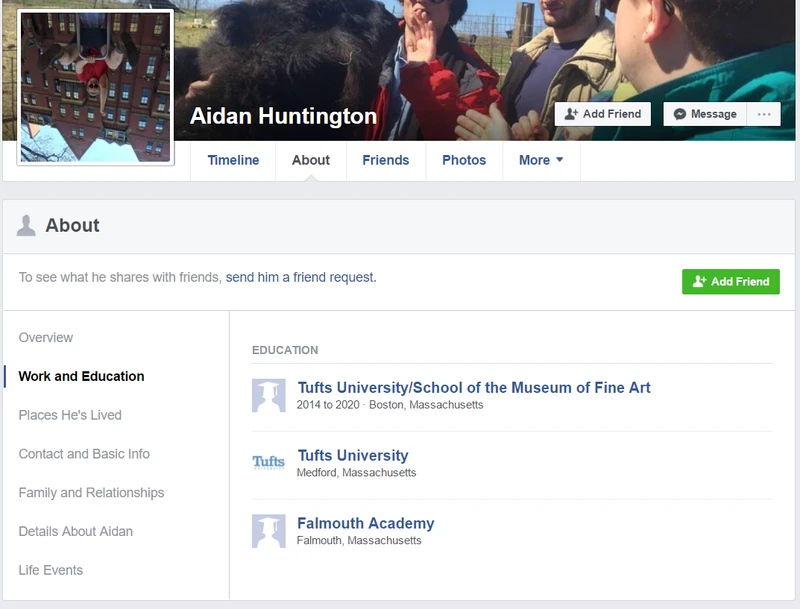800x609 pixels.
Task: Click the 'Medford, Massachusetts' text
Action: [x=356, y=473]
